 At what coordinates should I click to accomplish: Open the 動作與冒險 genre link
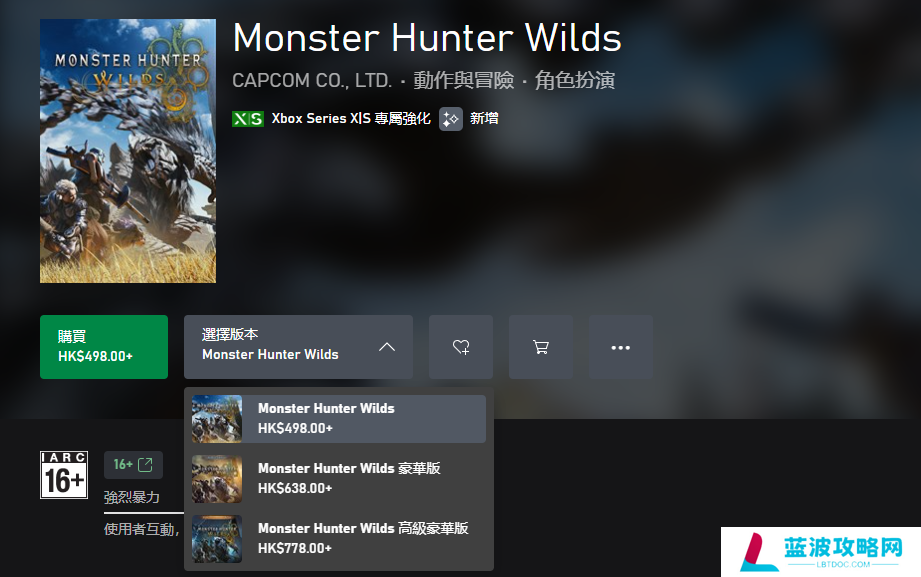(x=463, y=80)
